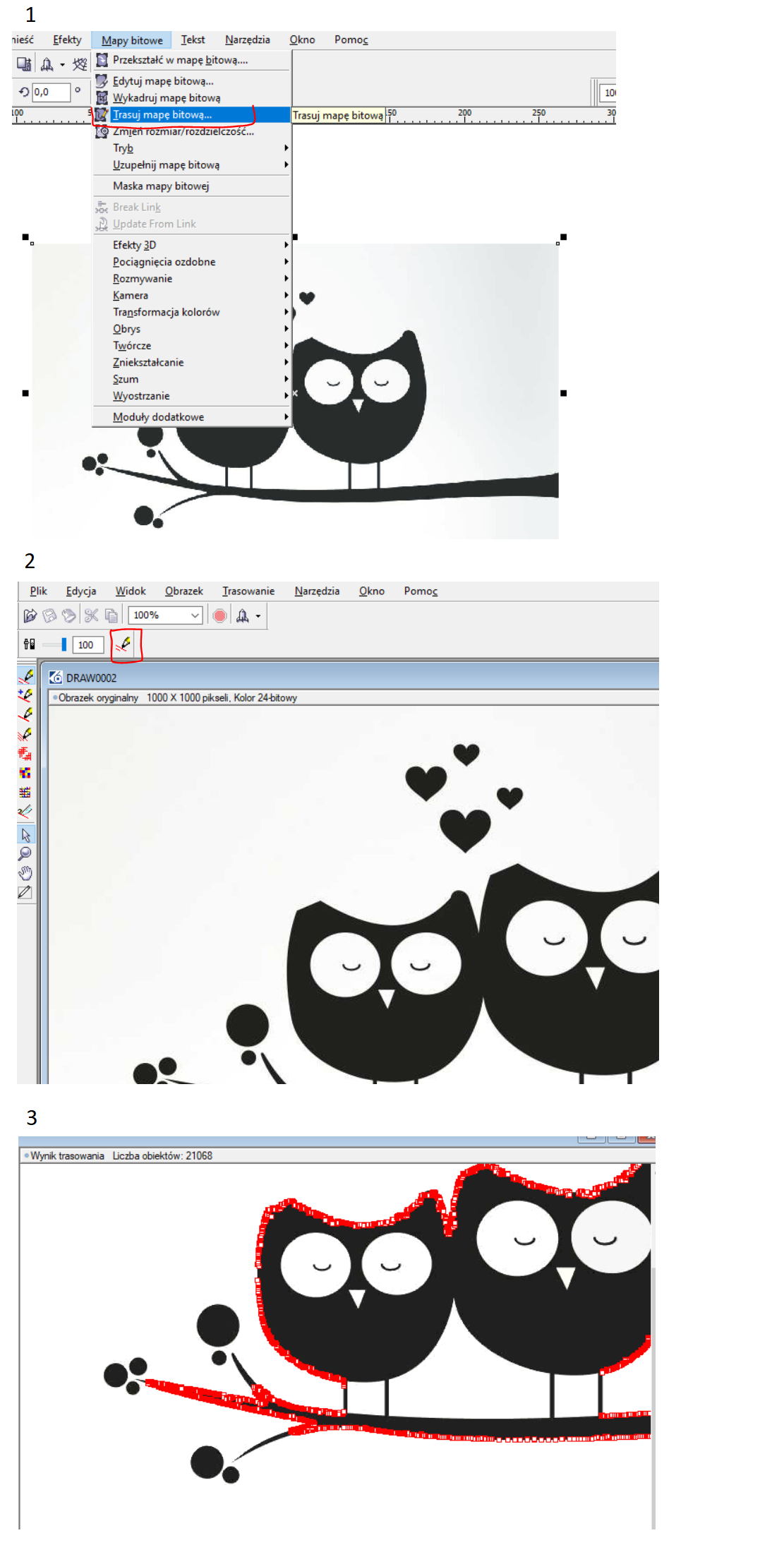Click Przekształć w mapę bitową

(180, 60)
